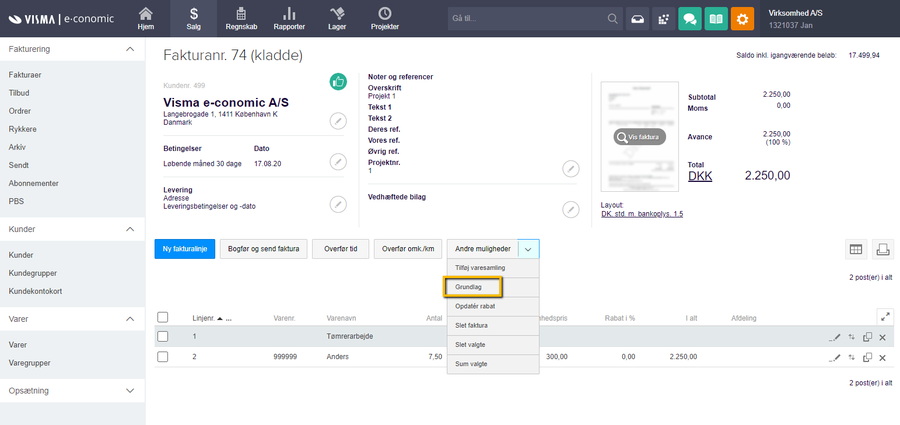Expand the invoice lines table to fullscreen
This screenshot has height=425, width=900.
click(883, 315)
